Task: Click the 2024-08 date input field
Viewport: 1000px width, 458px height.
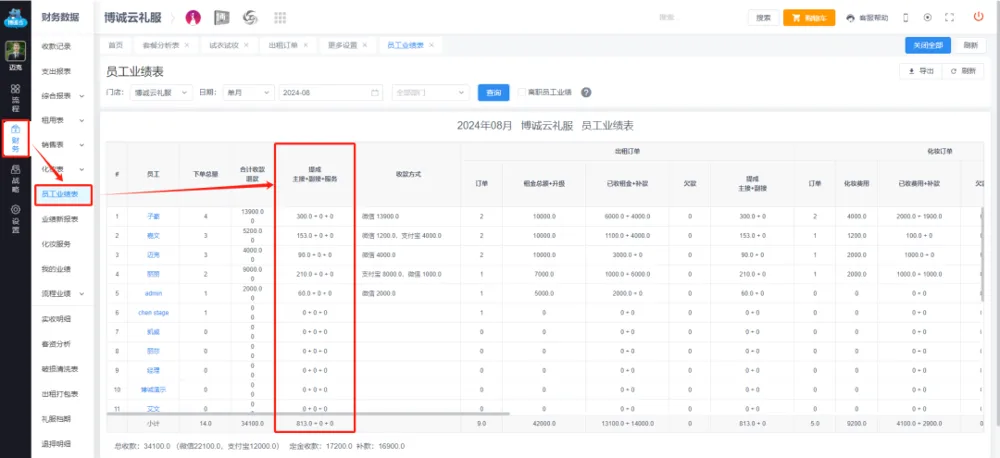Action: click(x=330, y=92)
